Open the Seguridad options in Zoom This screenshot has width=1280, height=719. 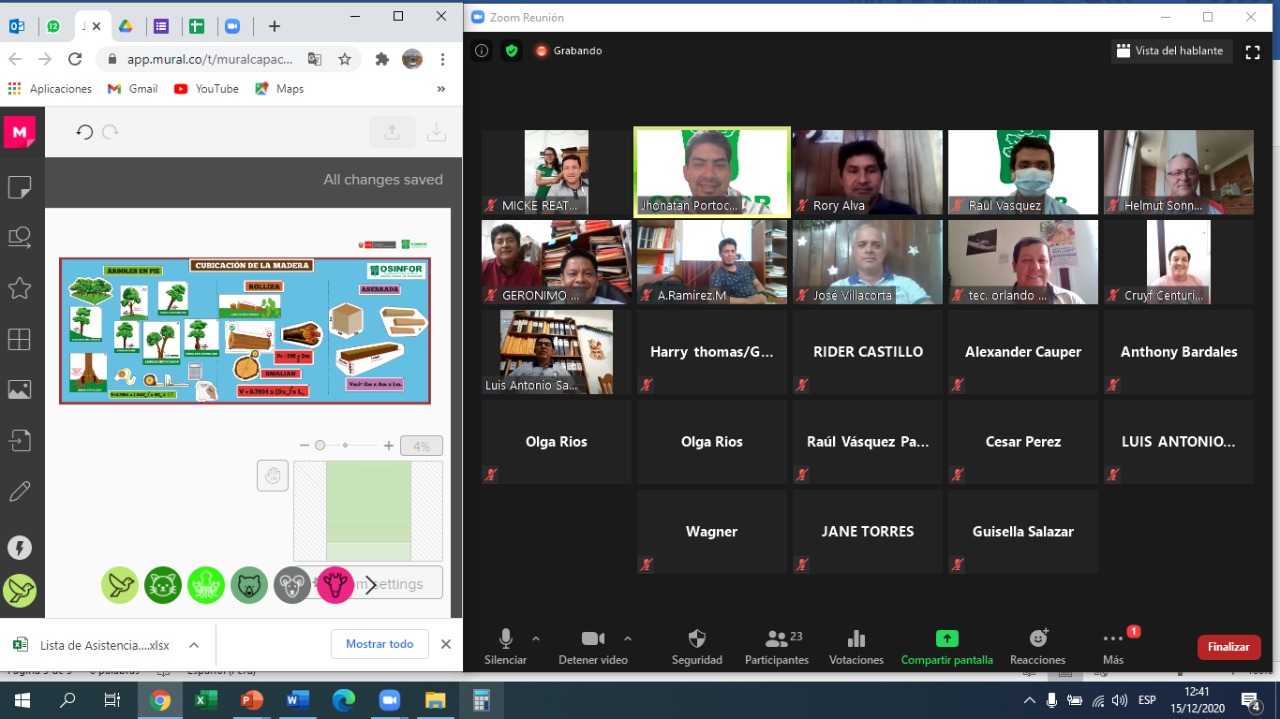click(x=697, y=647)
